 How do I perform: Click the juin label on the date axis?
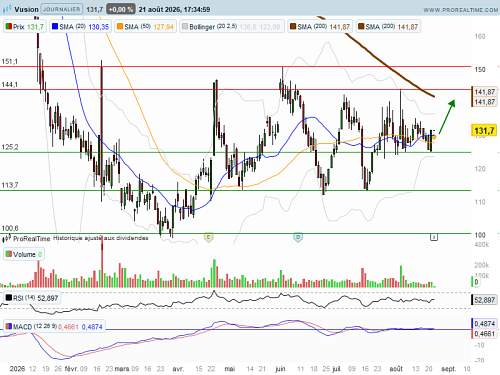(280, 369)
